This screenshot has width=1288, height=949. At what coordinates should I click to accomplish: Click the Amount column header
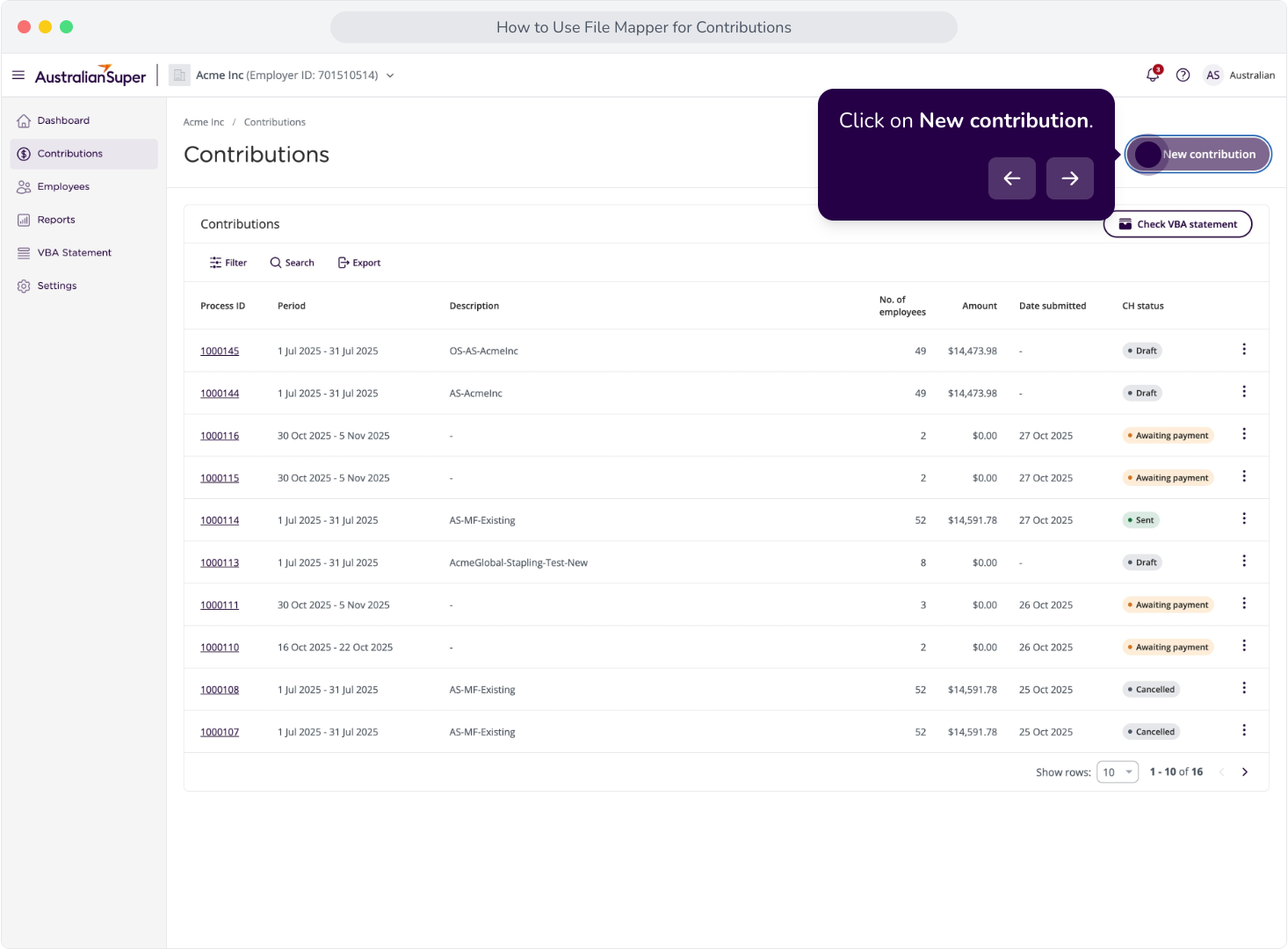(980, 306)
